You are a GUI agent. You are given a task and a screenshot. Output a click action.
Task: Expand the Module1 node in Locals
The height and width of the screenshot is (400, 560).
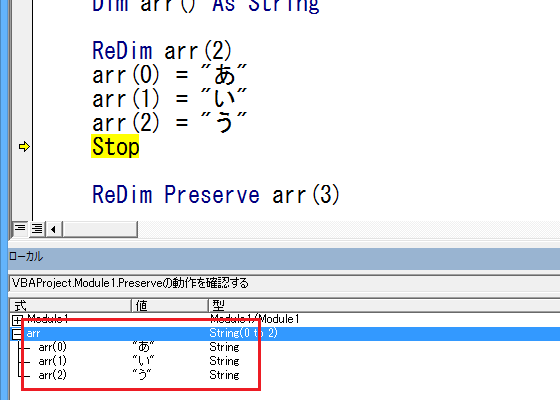click(x=17, y=320)
